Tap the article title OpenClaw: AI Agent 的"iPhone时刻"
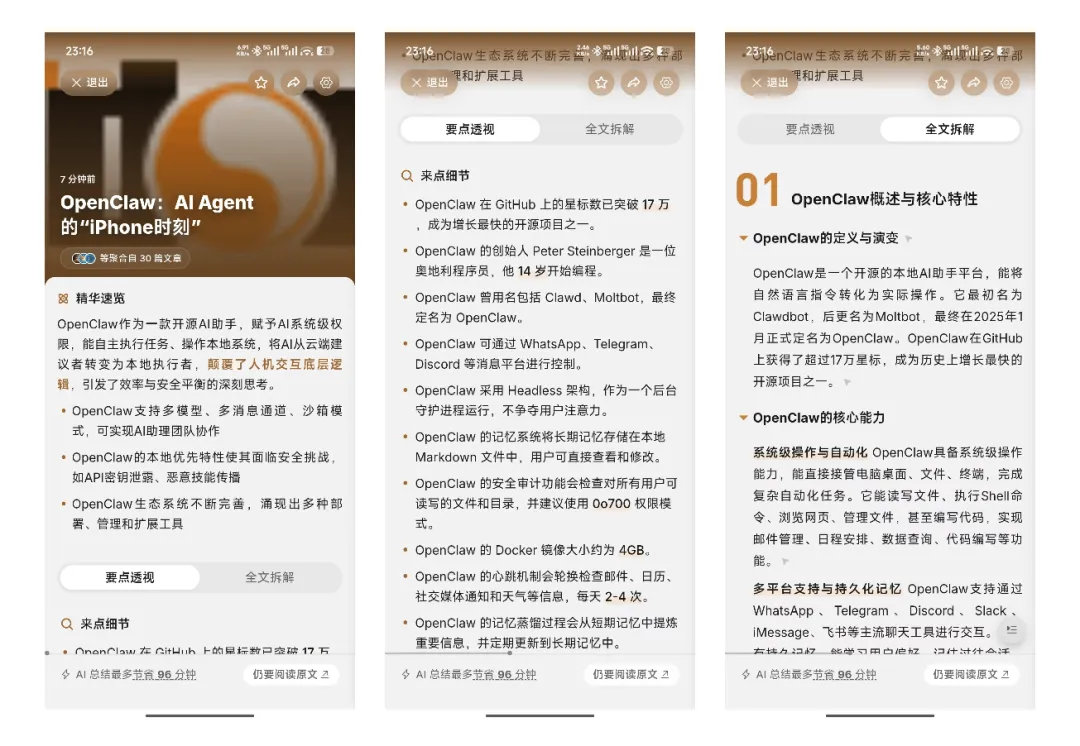Viewport: 1080px width, 746px height. tap(157, 214)
